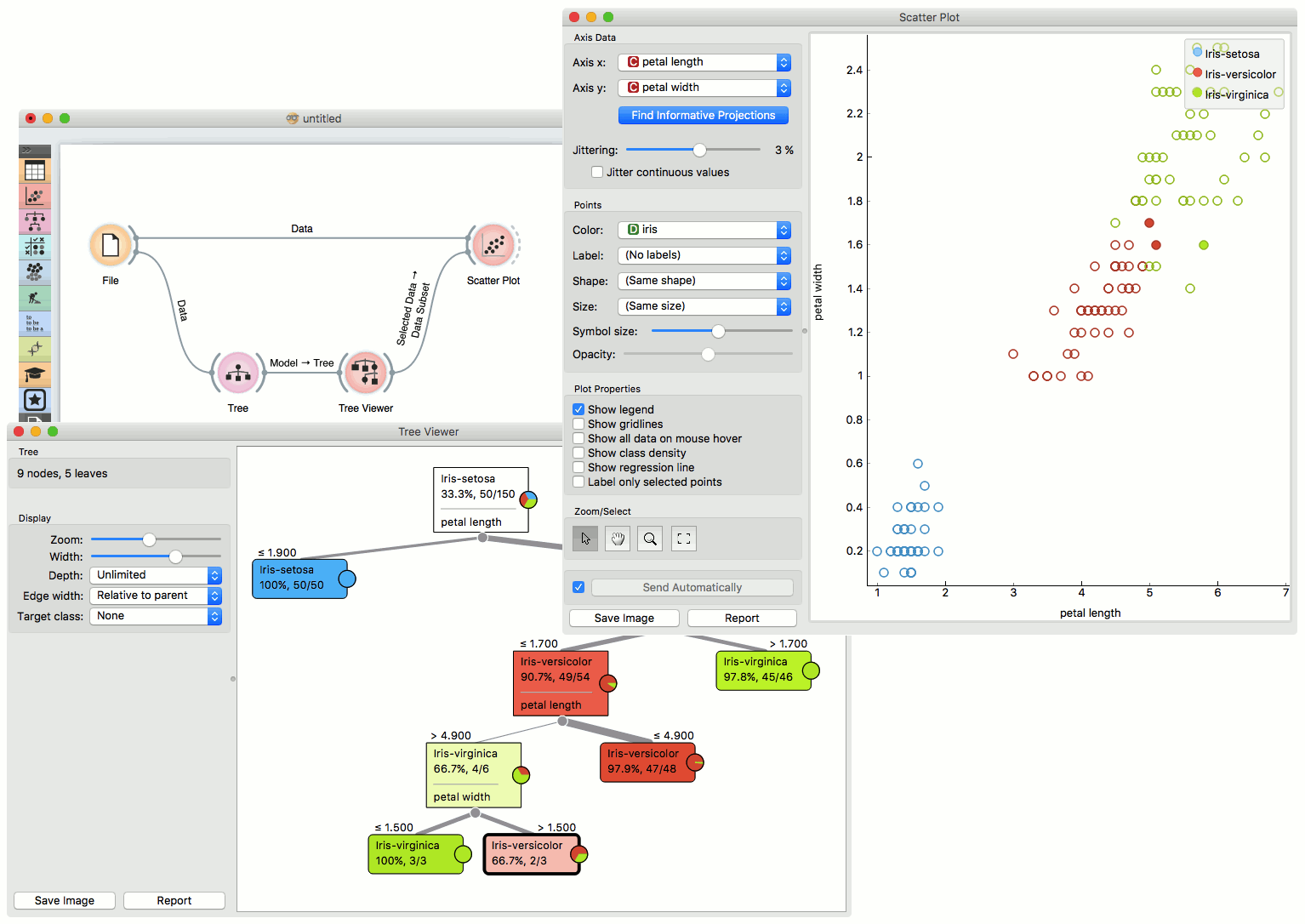This screenshot has height=924, width=1305.
Task: Open the Edge width dropdown
Action: tap(156, 596)
